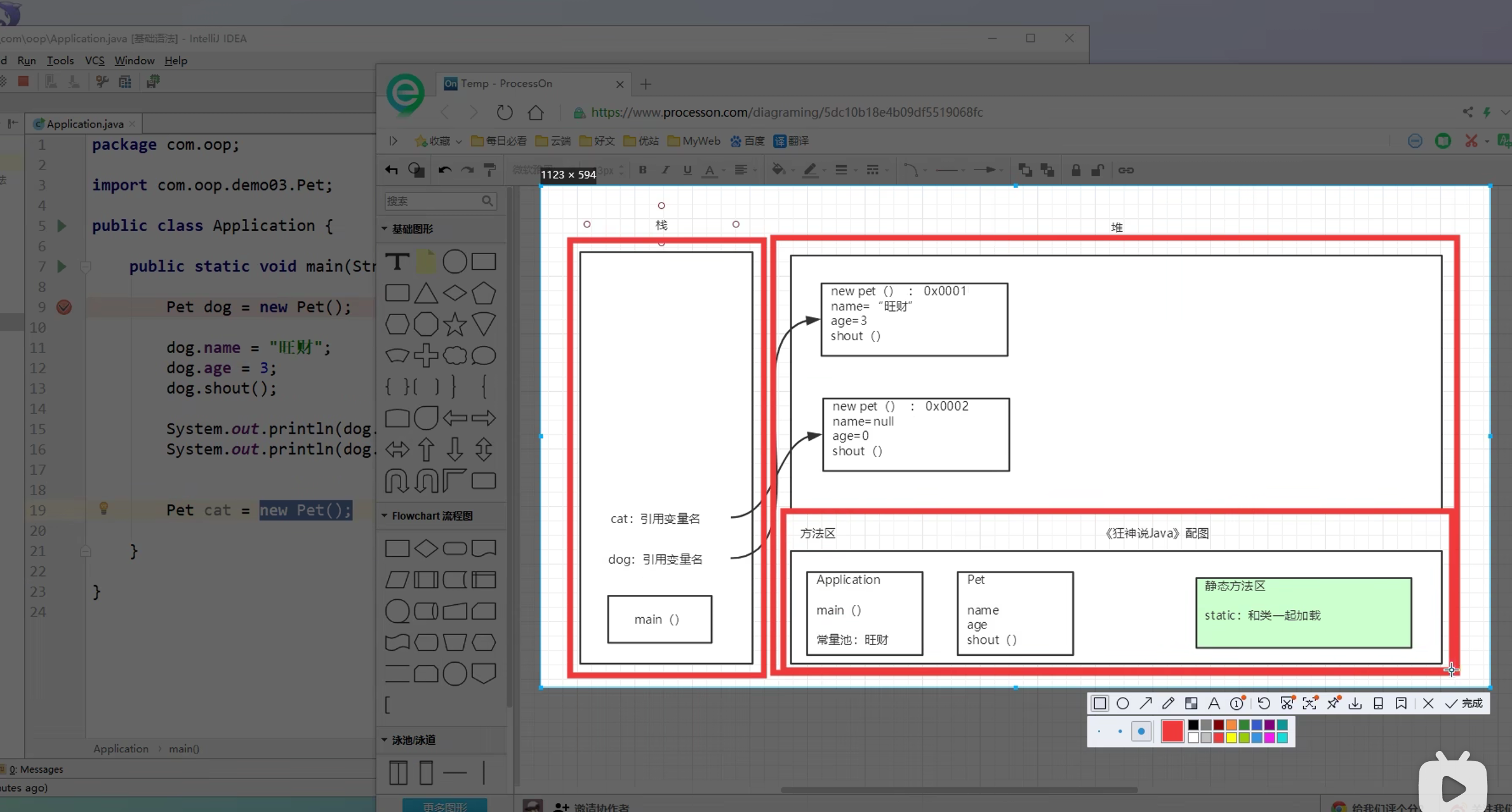The width and height of the screenshot is (1512, 812).
Task: Click the undo annotation icon
Action: coord(1264,703)
